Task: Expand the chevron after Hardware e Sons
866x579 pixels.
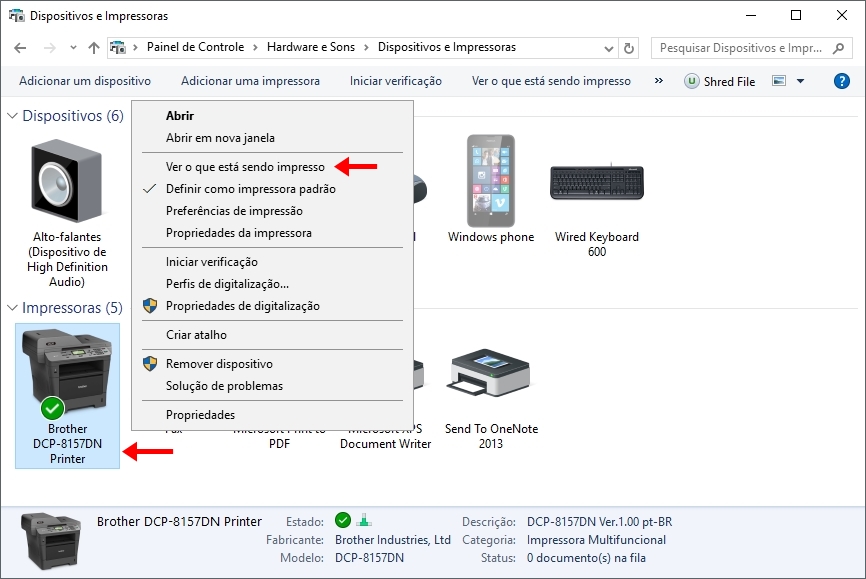Action: click(366, 48)
